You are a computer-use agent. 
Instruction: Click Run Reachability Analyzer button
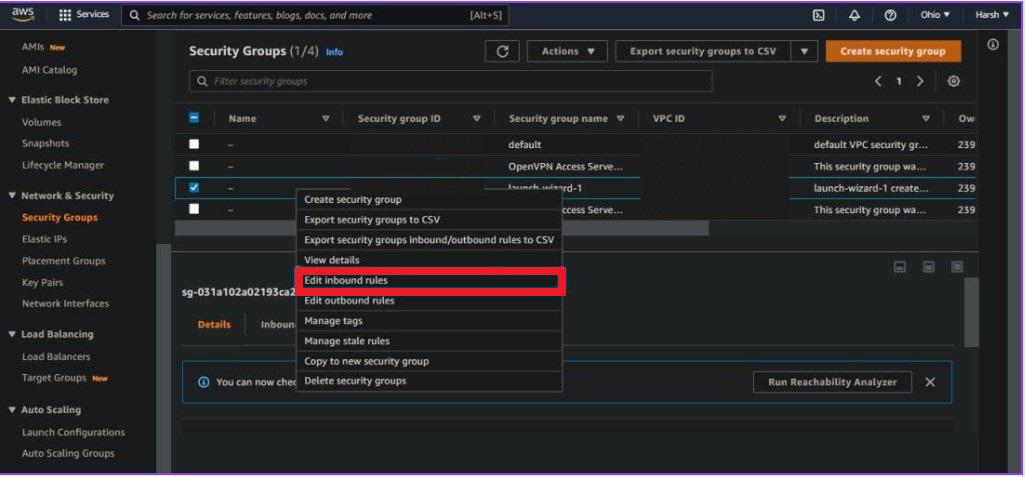coord(832,382)
